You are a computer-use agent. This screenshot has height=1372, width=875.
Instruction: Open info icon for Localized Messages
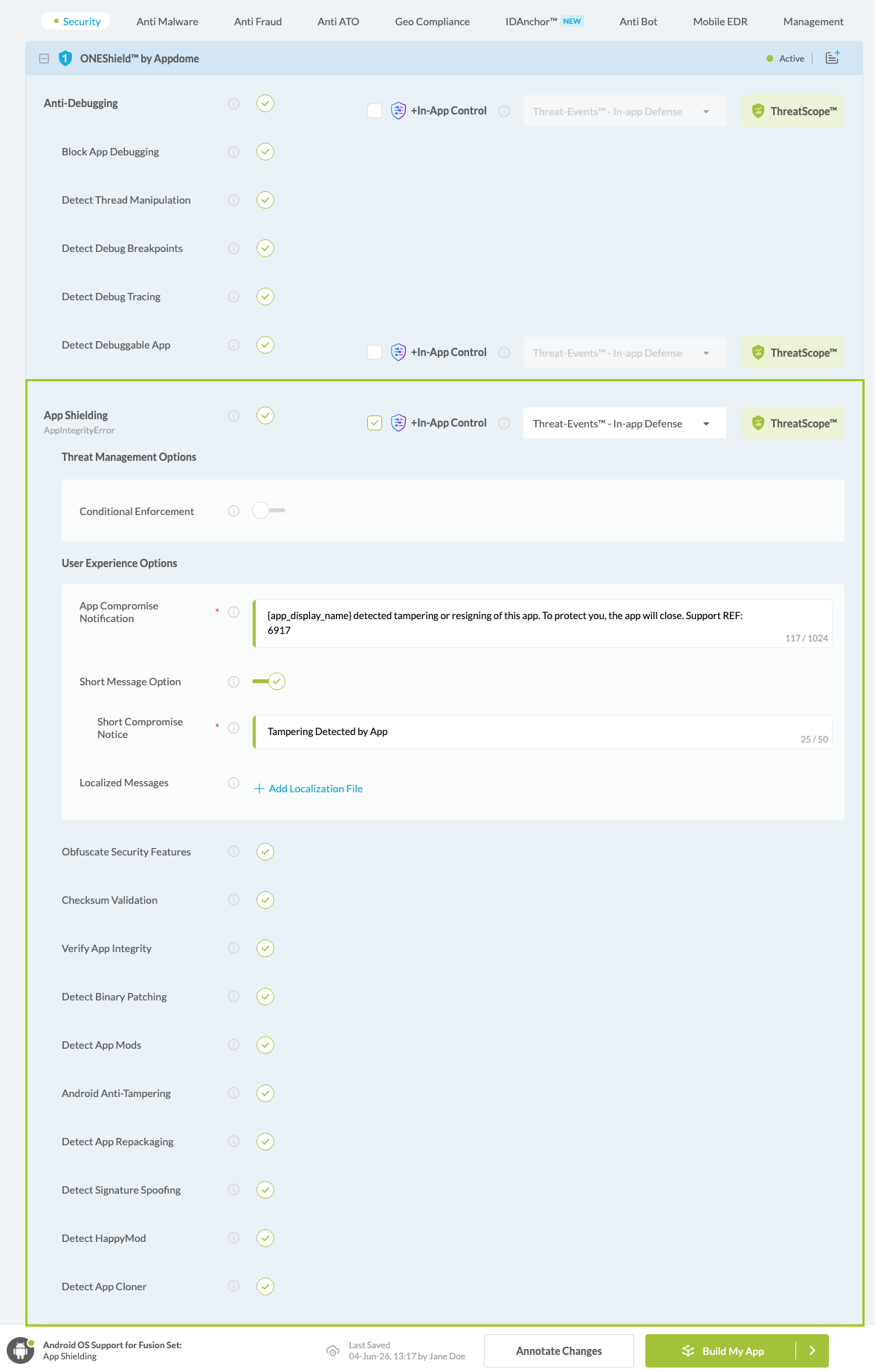click(233, 783)
